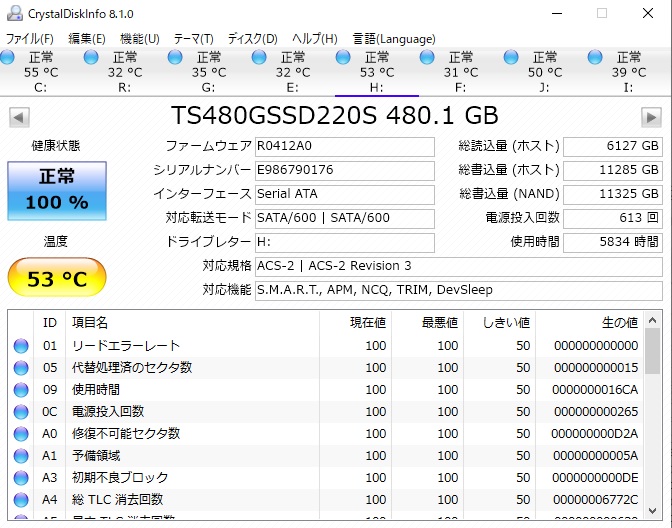Screen dimensions: 672x528
Task: Click the 使用時間 value 5834 時間
Action: 613,242
